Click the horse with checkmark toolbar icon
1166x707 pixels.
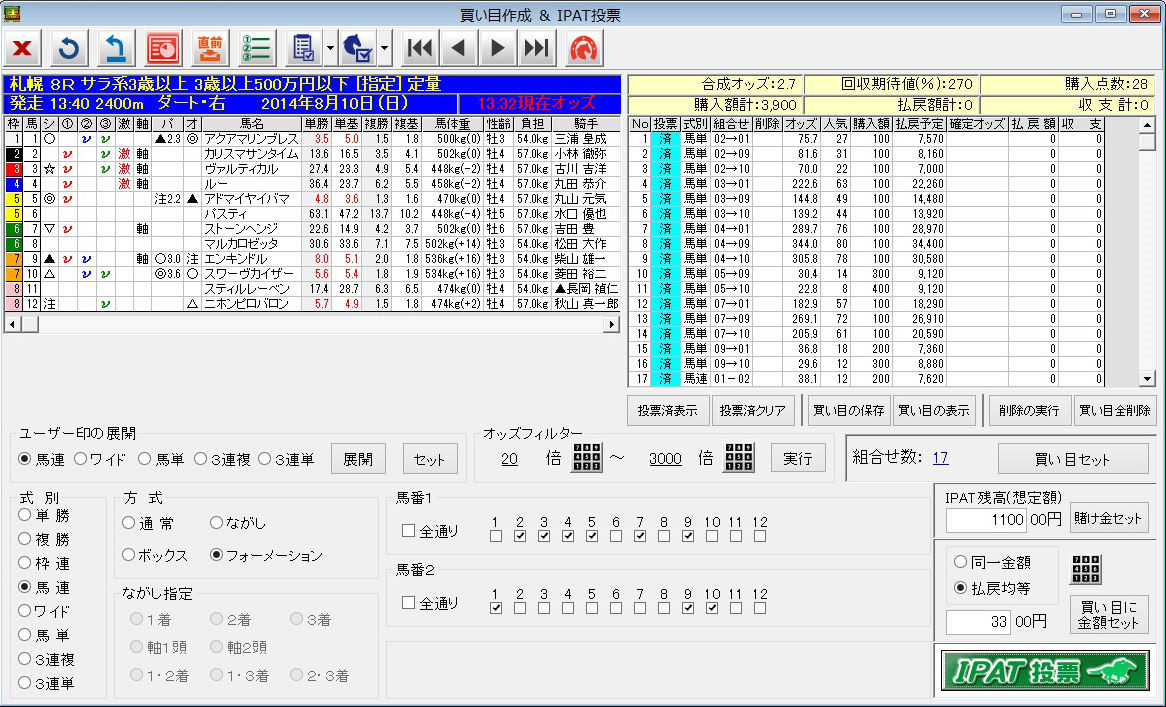click(358, 49)
